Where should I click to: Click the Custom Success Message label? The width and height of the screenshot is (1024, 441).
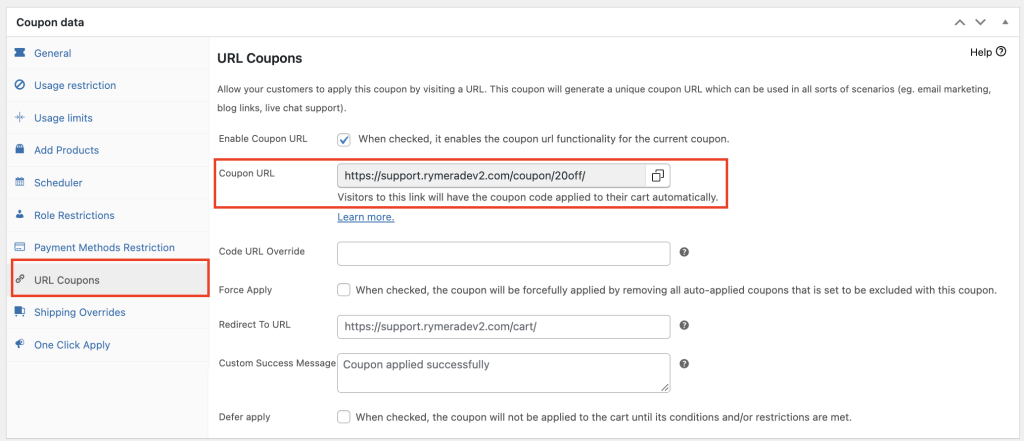[277, 363]
